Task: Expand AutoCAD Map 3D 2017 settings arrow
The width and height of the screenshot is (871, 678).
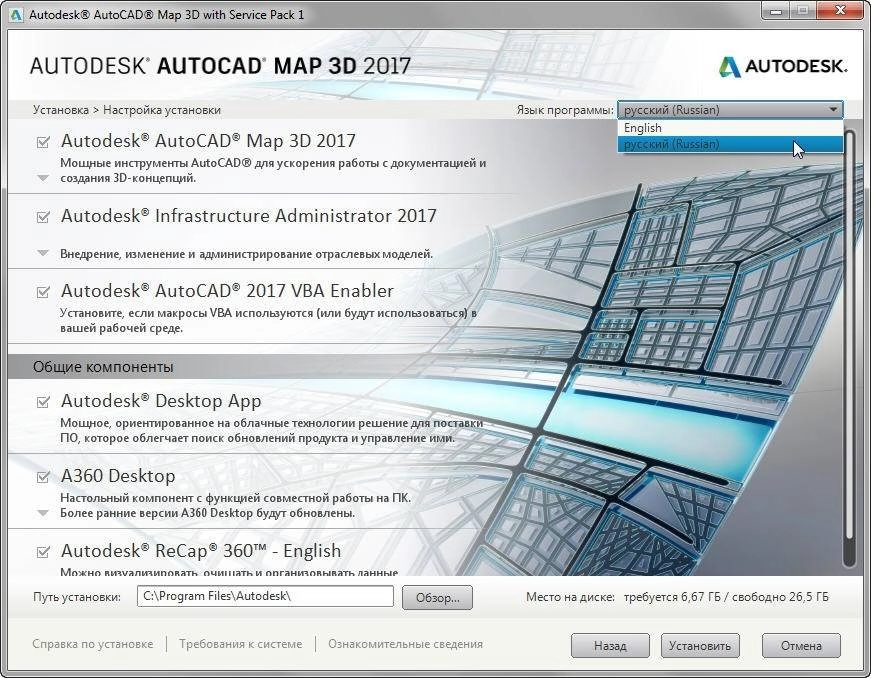Action: 43,178
